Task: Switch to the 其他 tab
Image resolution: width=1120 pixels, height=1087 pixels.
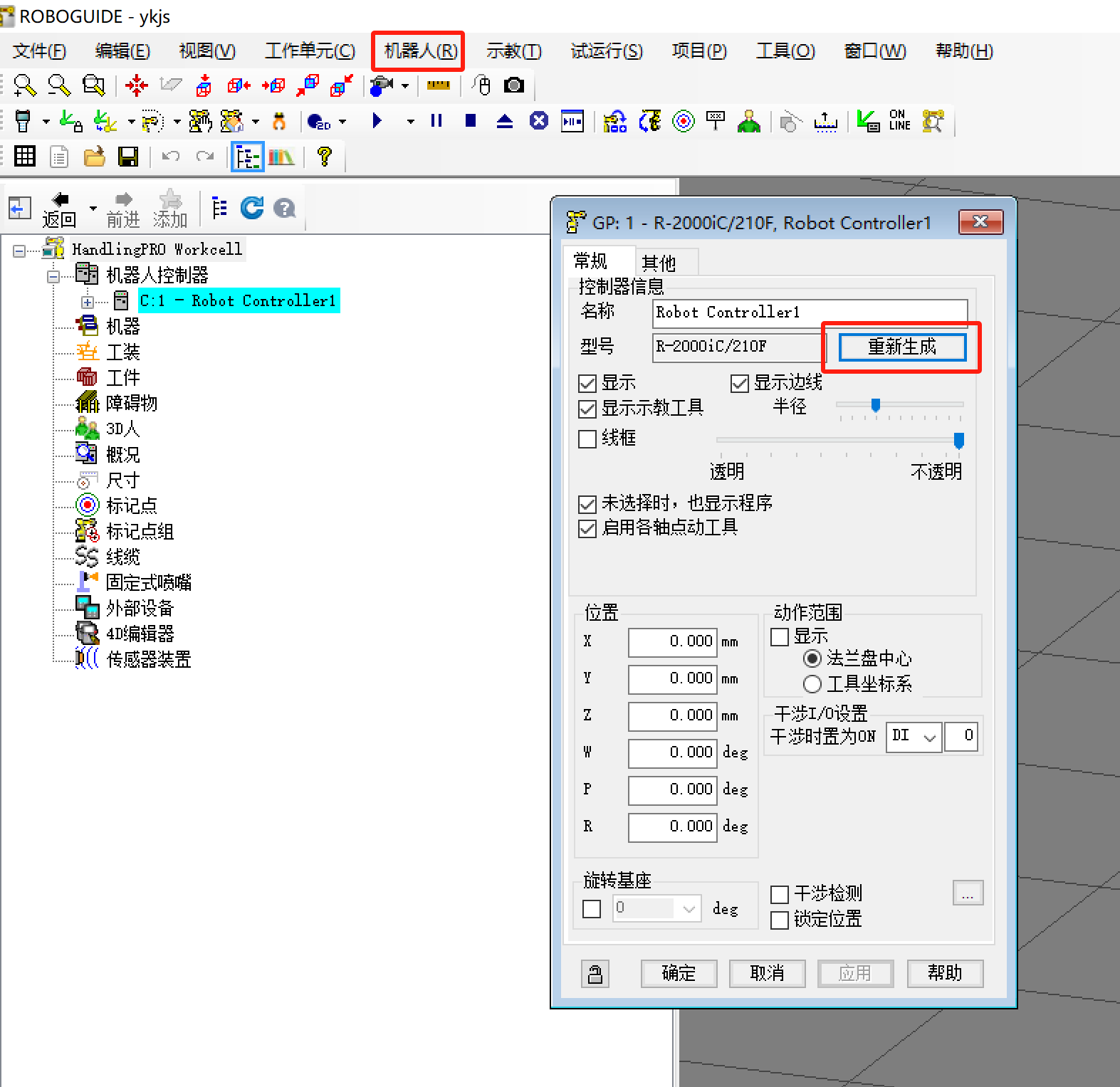Action: coord(659,263)
